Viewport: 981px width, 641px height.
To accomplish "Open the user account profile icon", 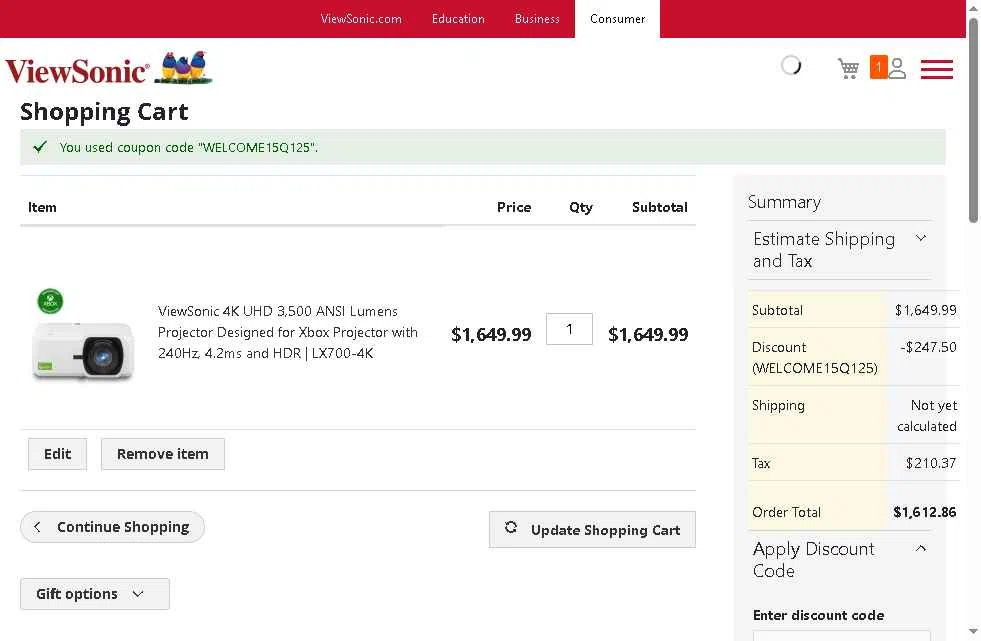I will [x=897, y=68].
